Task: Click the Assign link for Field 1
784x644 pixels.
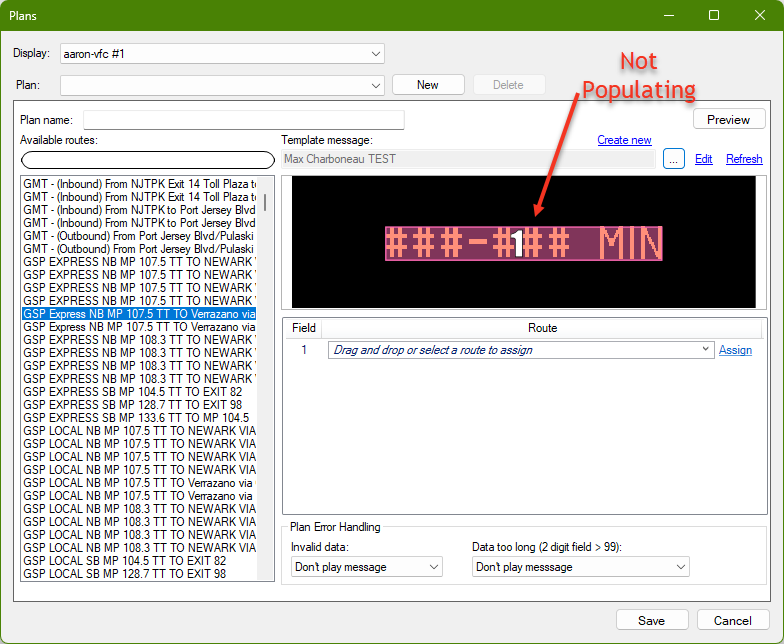Action: tap(735, 350)
